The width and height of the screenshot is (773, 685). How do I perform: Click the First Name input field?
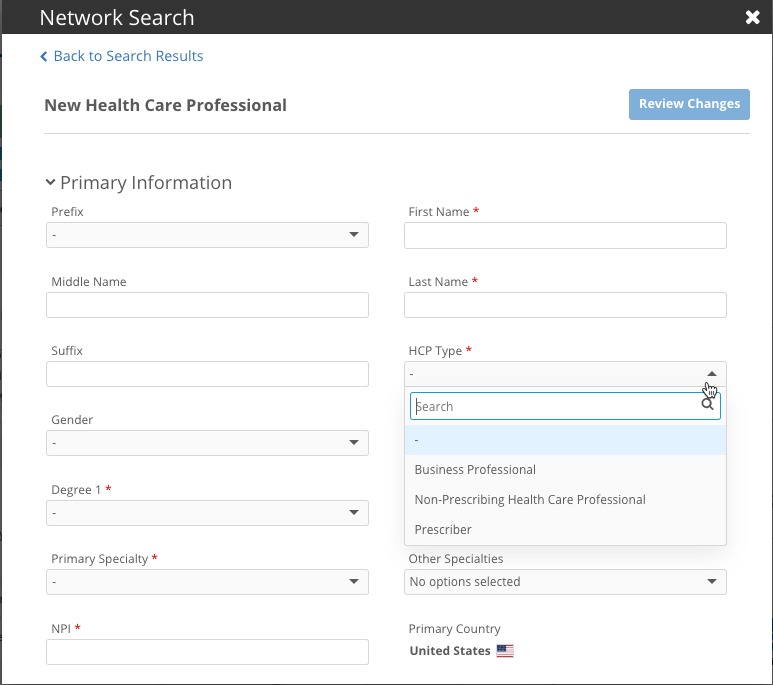(565, 235)
